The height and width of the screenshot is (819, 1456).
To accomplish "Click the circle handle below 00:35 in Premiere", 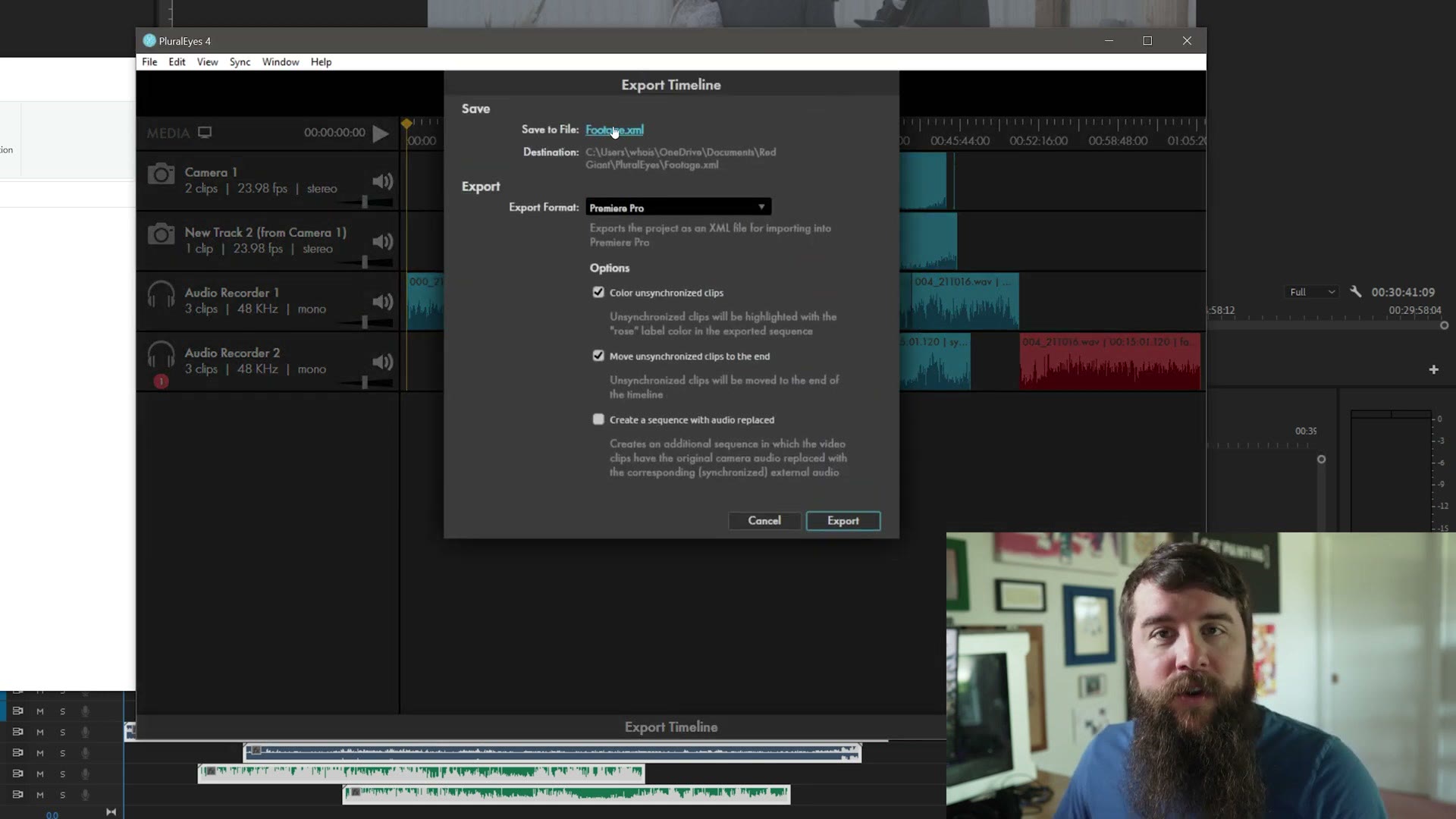I will click(1321, 460).
